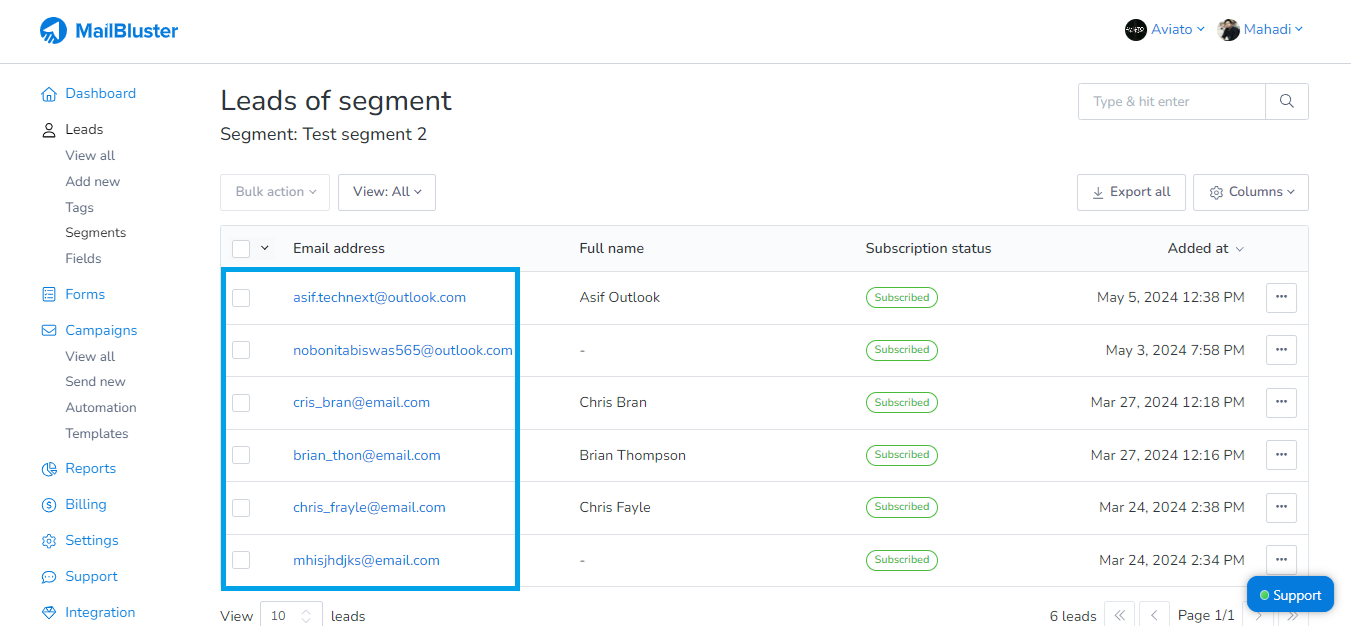Open the Columns dropdown
Viewport: 1351px width, 626px height.
1250,192
